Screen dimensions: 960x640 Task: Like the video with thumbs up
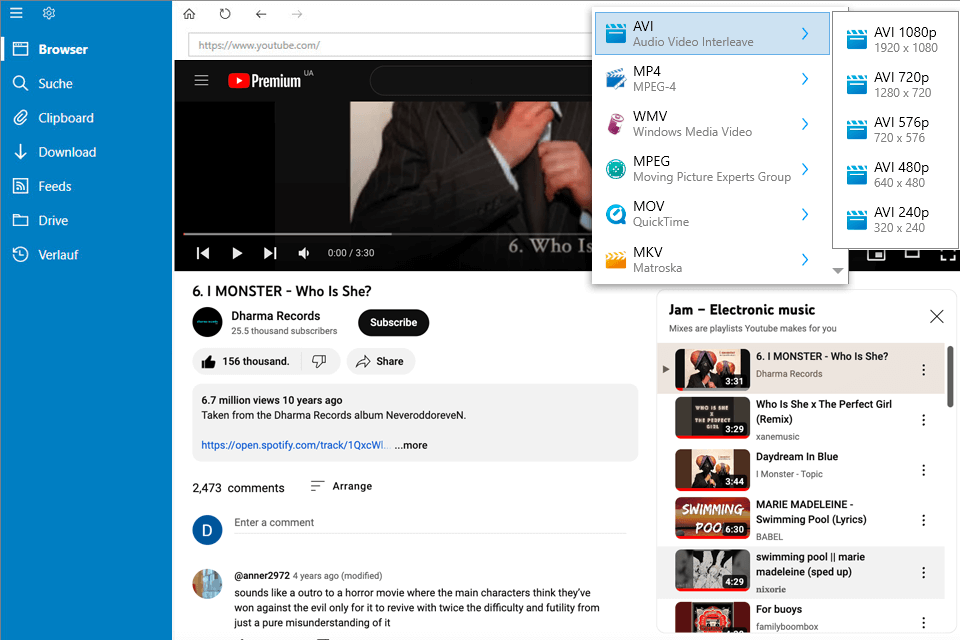(x=247, y=361)
